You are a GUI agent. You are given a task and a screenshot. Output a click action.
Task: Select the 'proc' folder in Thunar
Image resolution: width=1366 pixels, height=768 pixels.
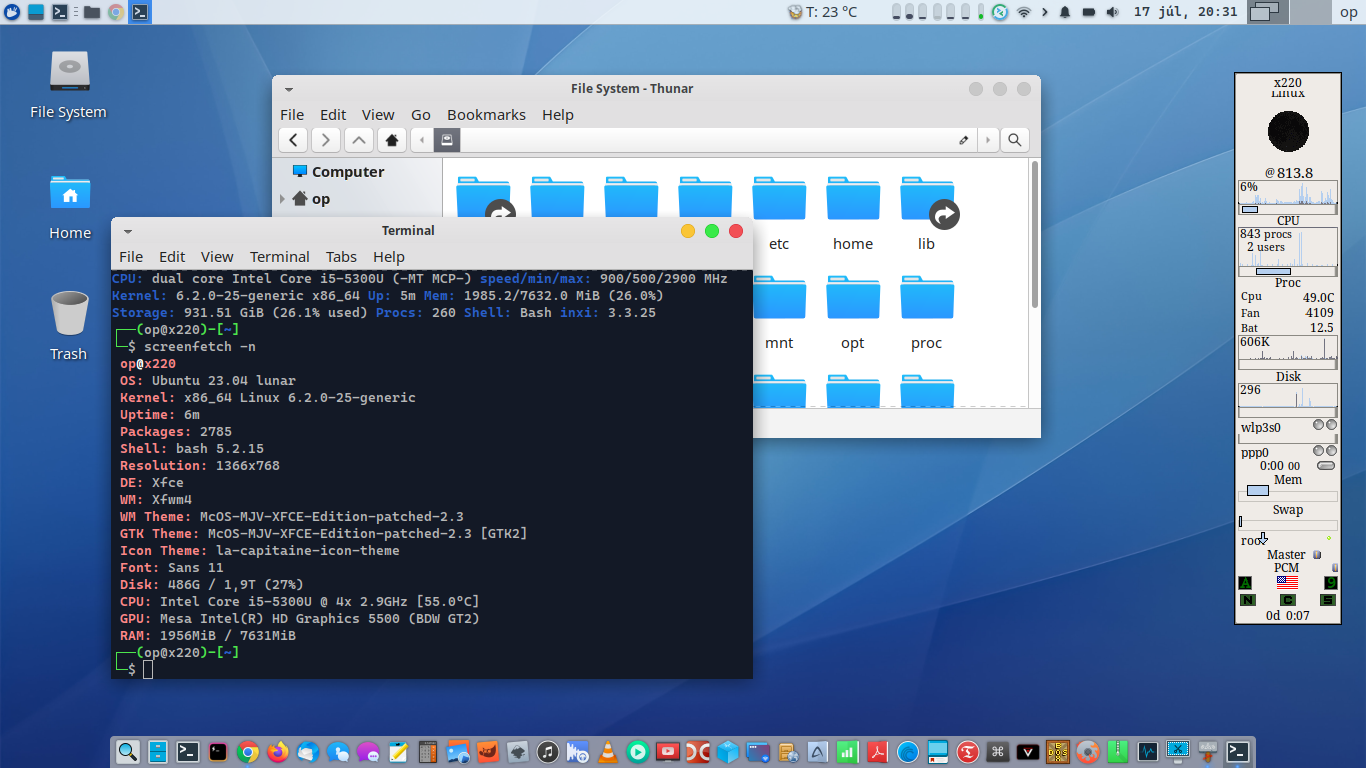(927, 314)
